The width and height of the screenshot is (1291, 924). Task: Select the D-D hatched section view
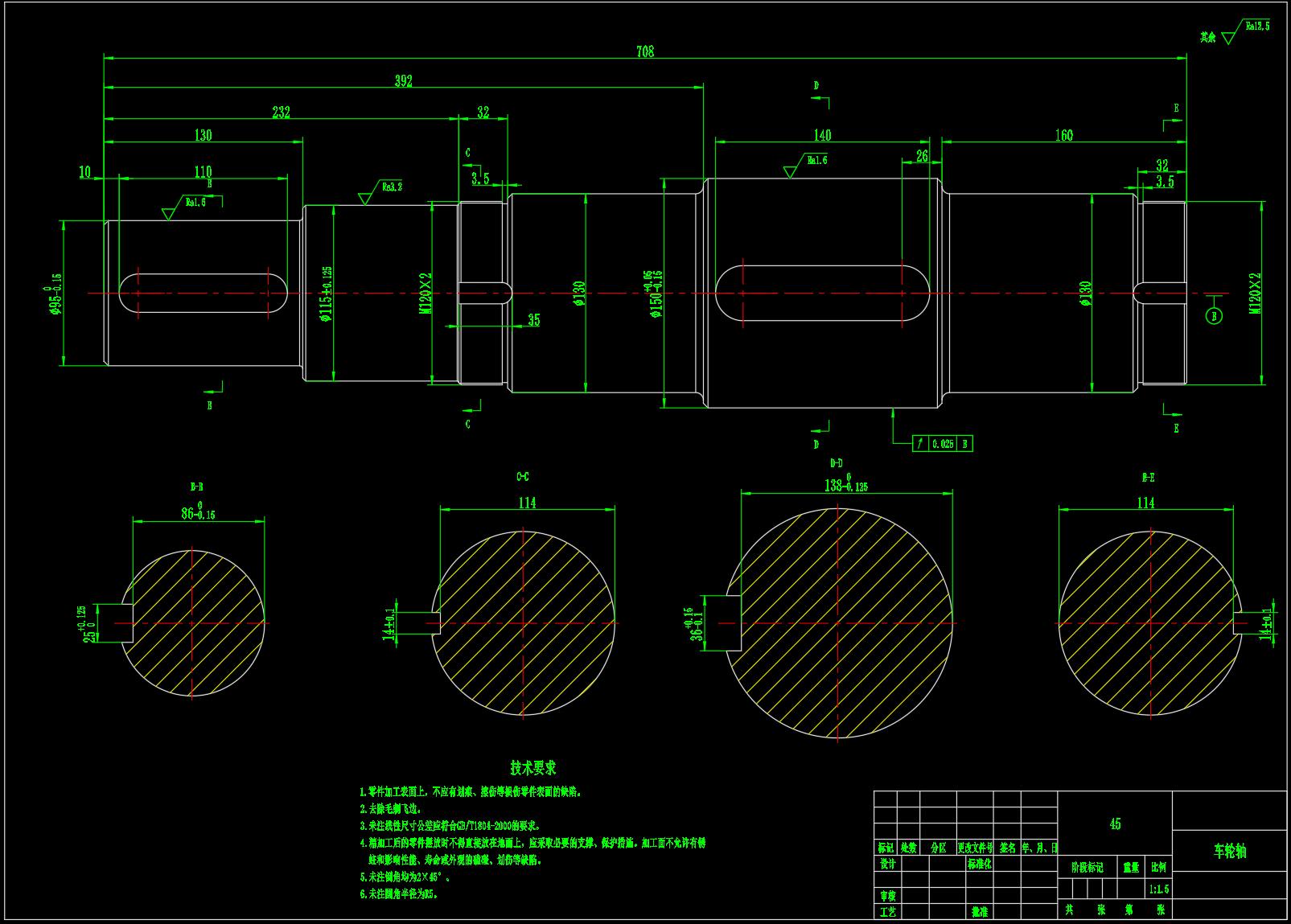tap(839, 623)
